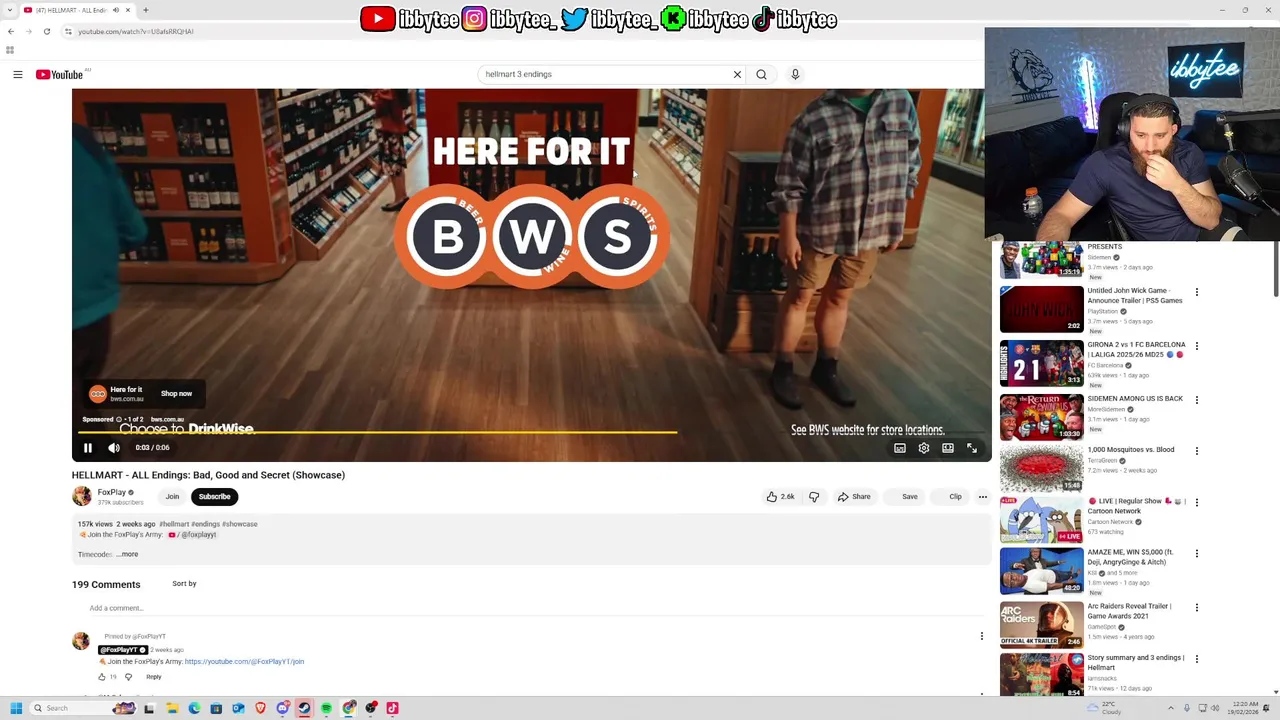
Task: Open FoxPlay channel name link
Action: 111,492
